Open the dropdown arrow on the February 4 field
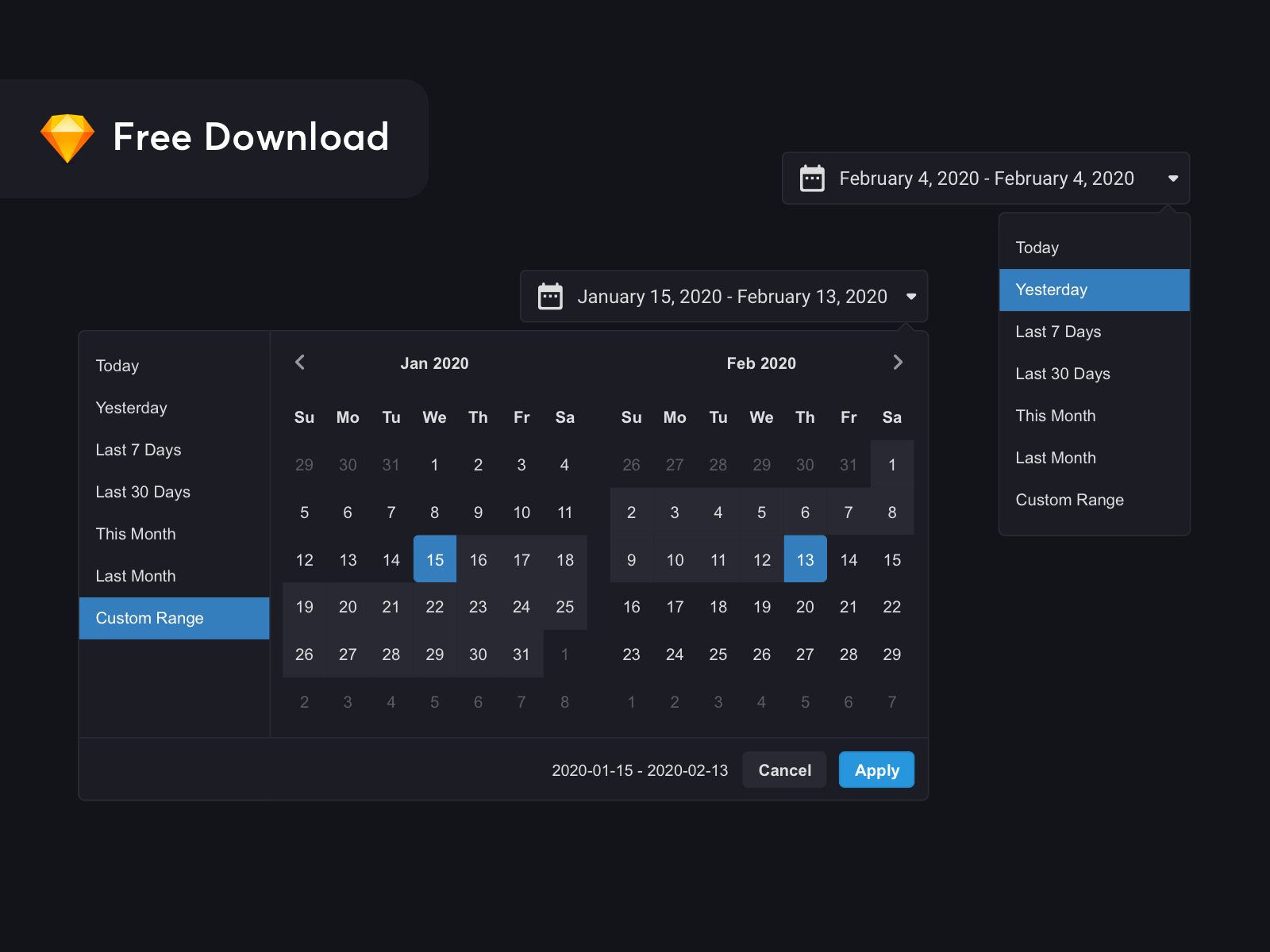1270x952 pixels. (x=1173, y=178)
